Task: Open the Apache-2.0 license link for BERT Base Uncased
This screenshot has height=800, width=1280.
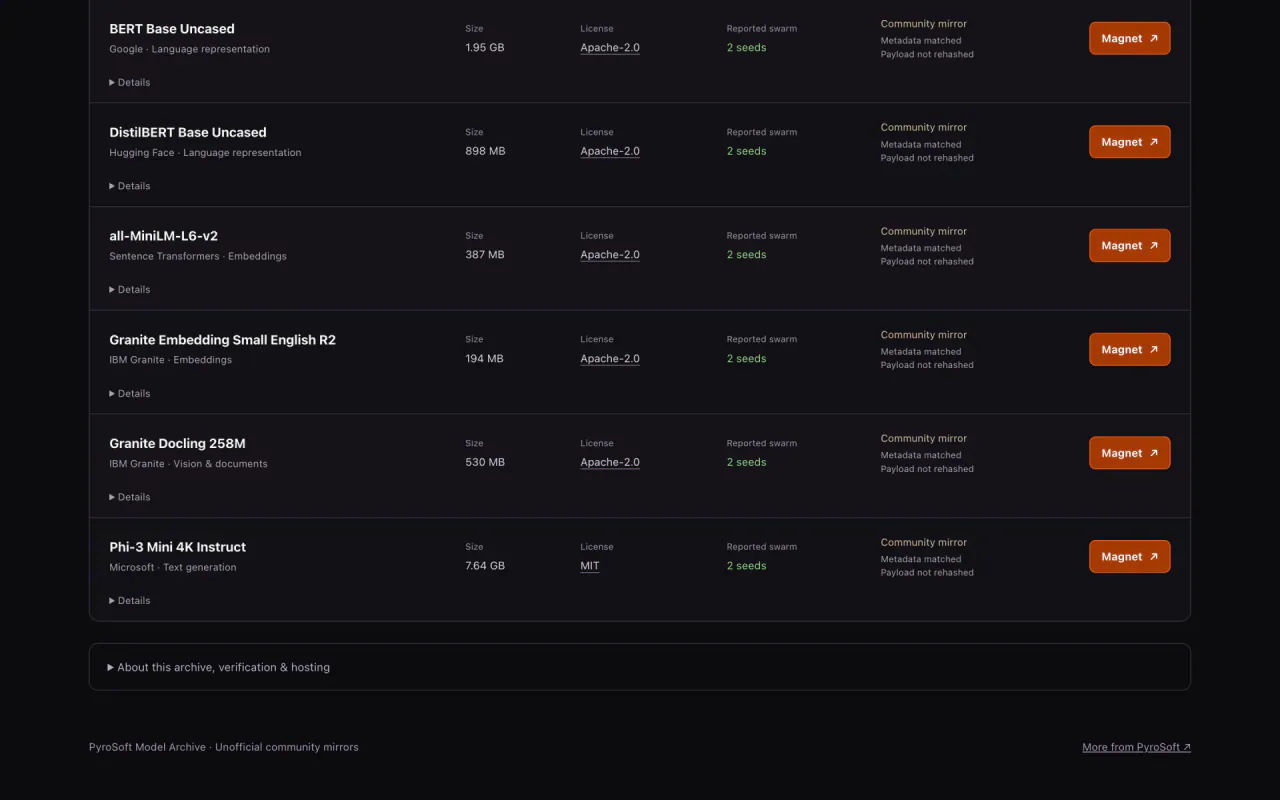Action: point(610,48)
